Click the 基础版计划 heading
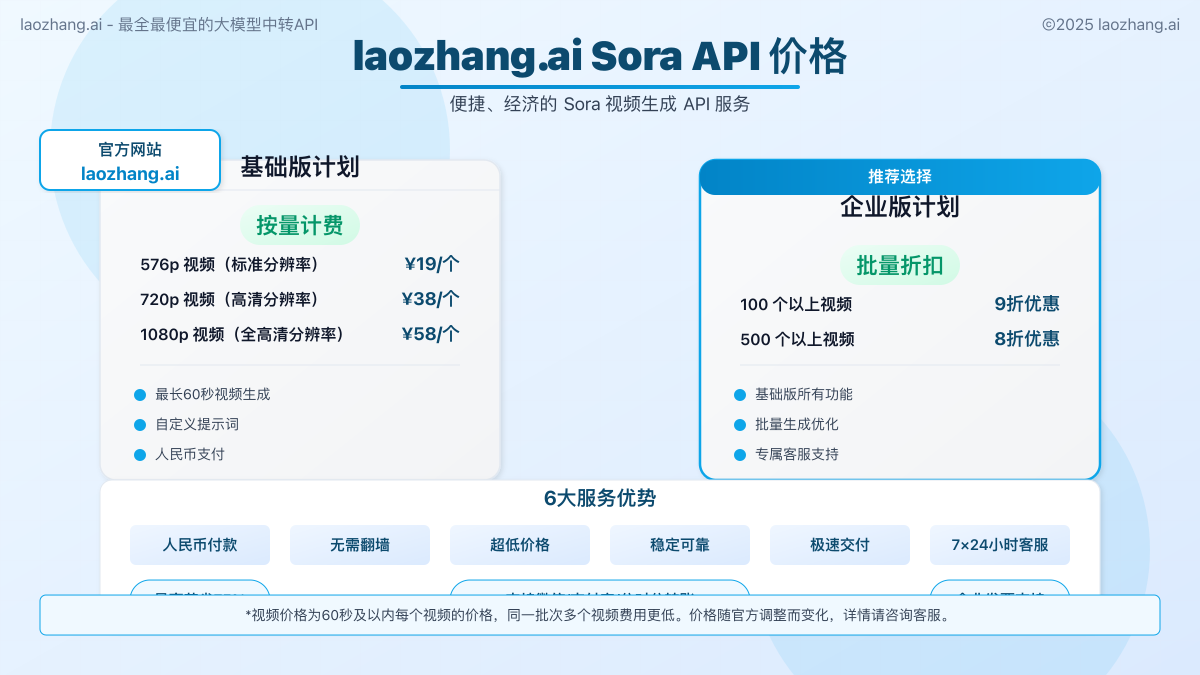 click(x=300, y=167)
